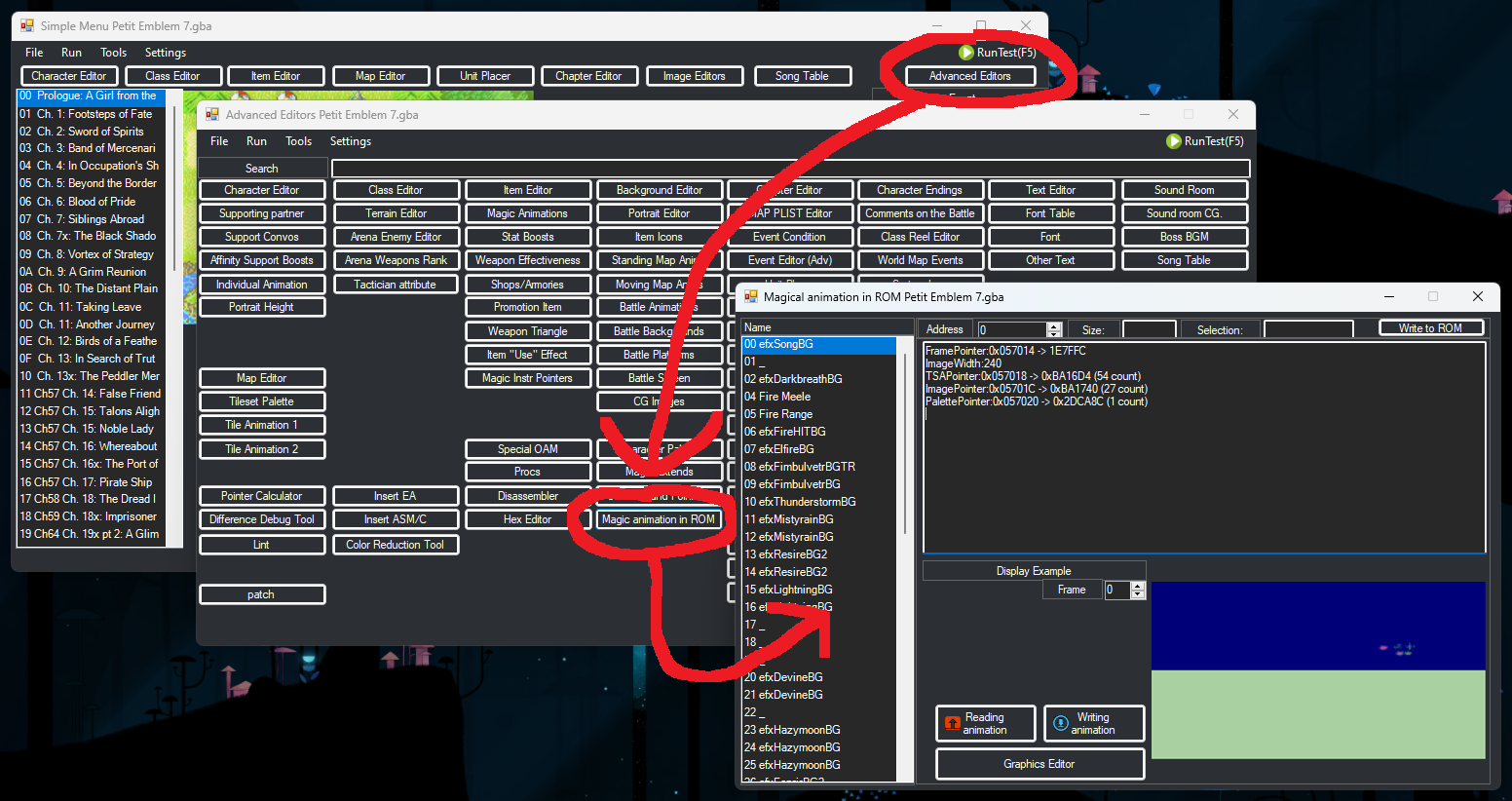This screenshot has height=801, width=1512.
Task: Click the Search field in Advanced Editors
Action: [x=789, y=169]
